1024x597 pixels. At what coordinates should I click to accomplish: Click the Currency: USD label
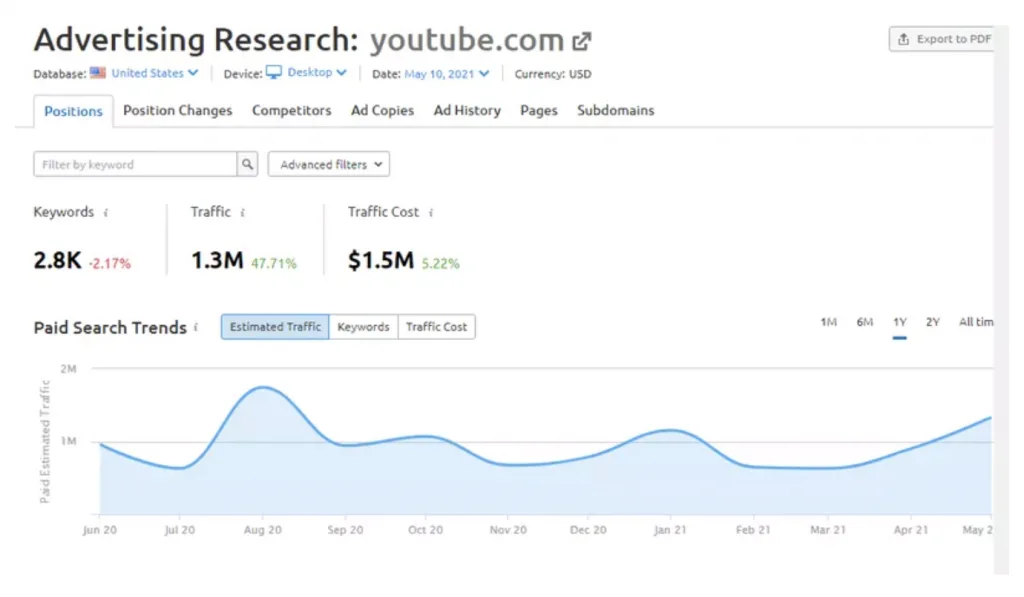point(552,74)
